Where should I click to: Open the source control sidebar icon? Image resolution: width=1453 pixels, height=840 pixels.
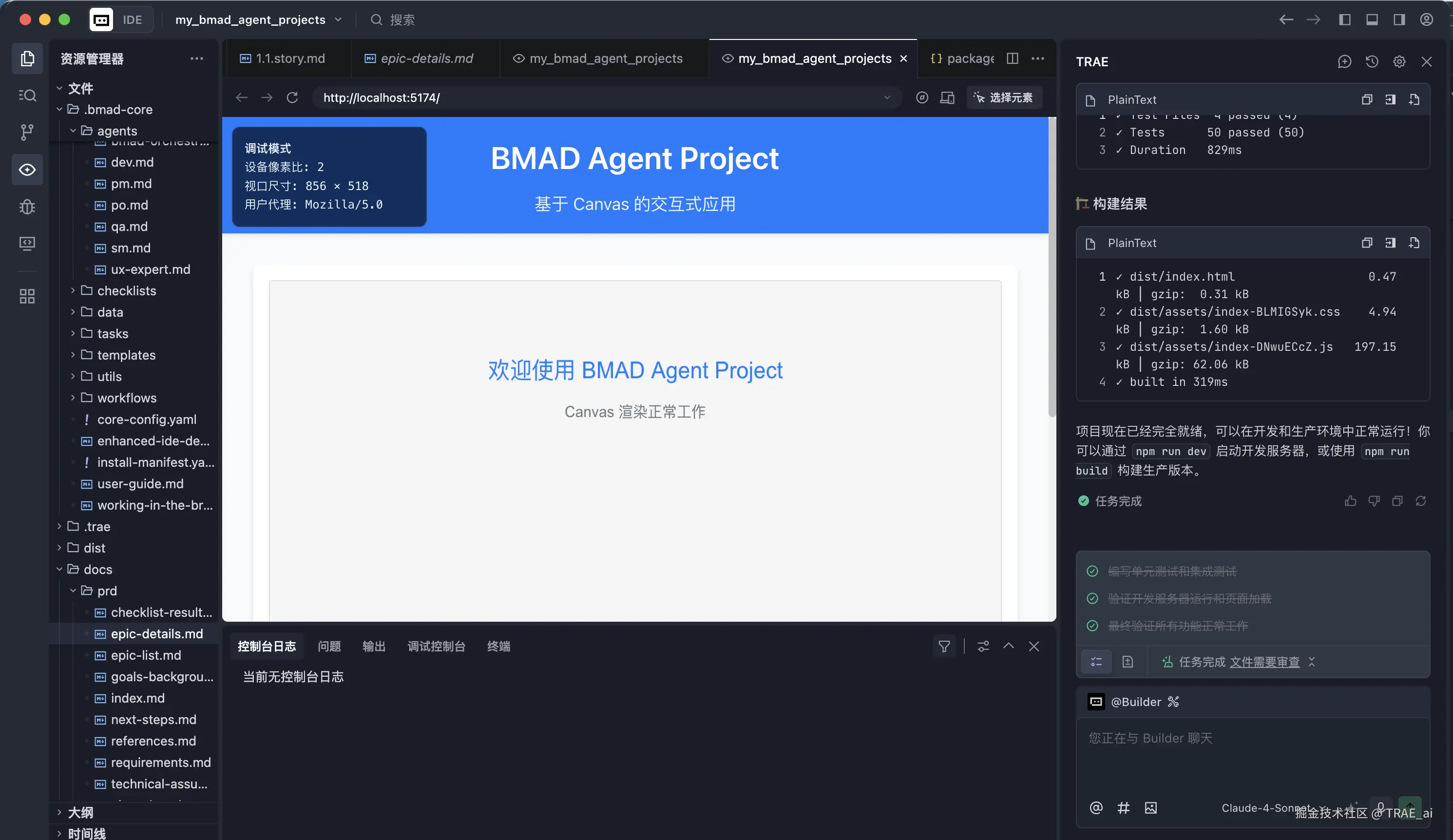(27, 132)
